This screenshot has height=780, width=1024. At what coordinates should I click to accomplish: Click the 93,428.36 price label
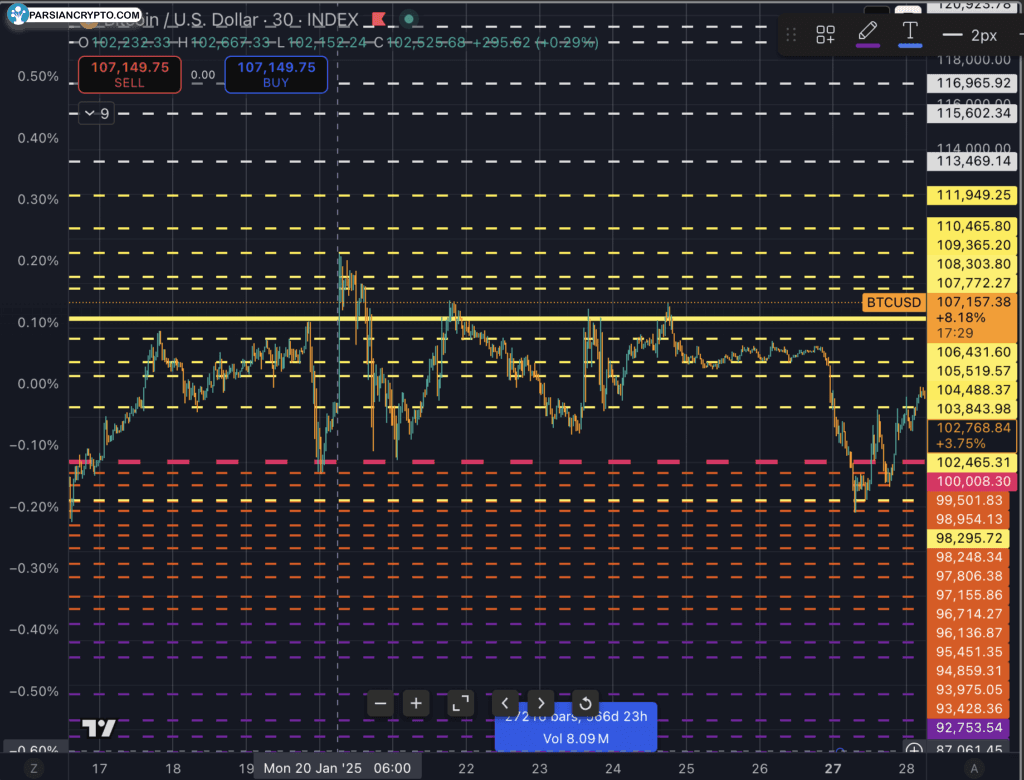(x=968, y=709)
